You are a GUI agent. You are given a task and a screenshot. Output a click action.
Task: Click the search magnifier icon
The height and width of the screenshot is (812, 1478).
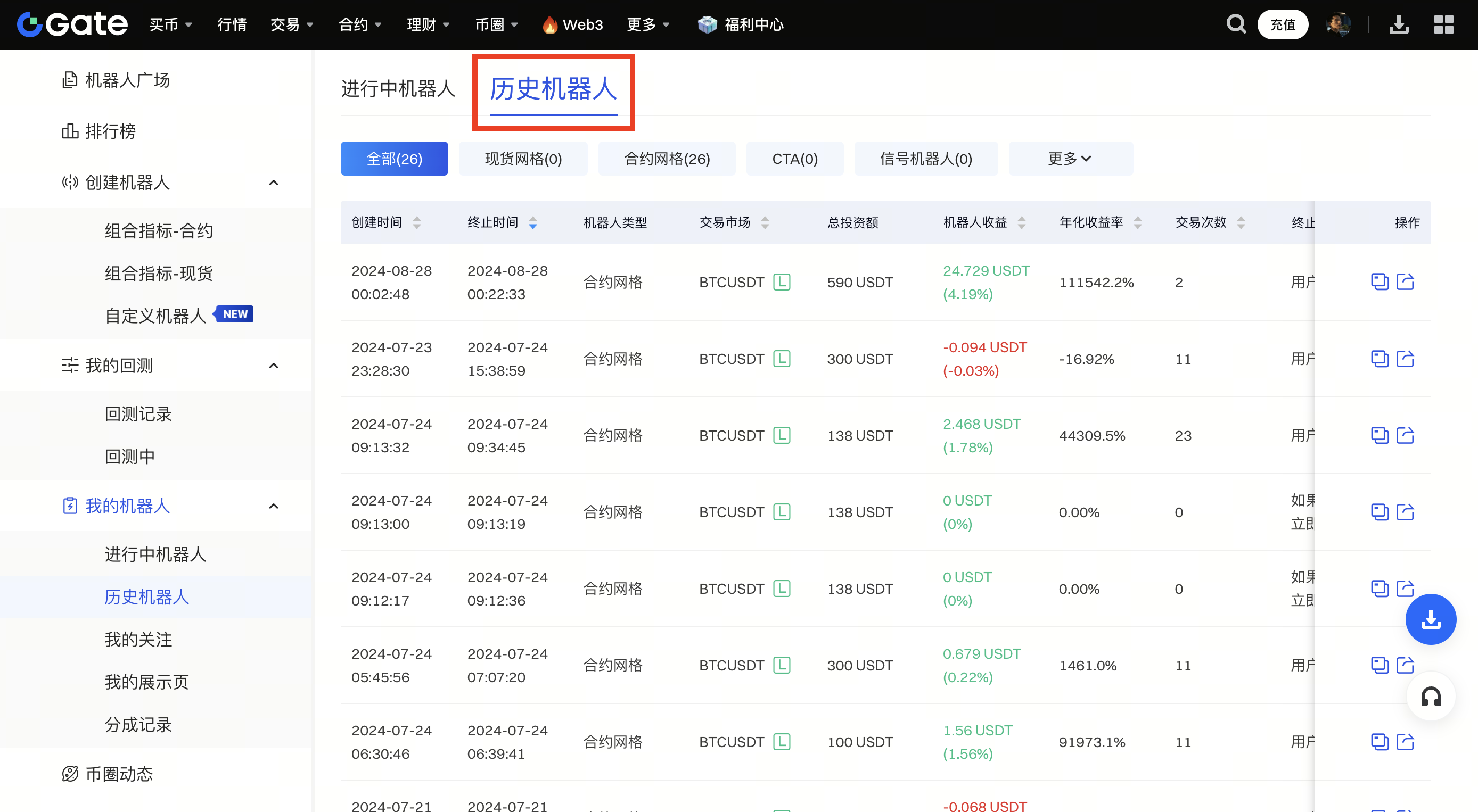1235,24
